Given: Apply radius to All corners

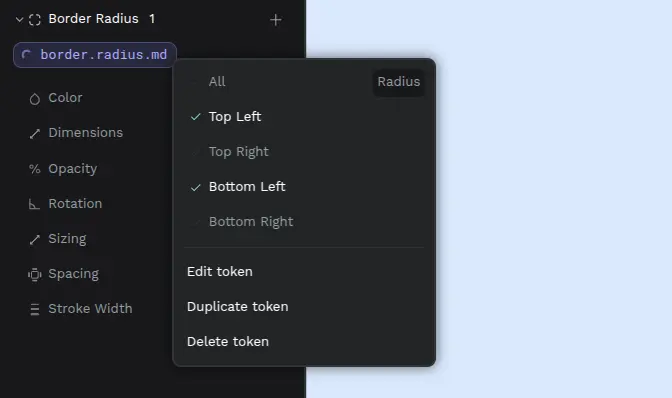Looking at the screenshot, I should pos(217,81).
